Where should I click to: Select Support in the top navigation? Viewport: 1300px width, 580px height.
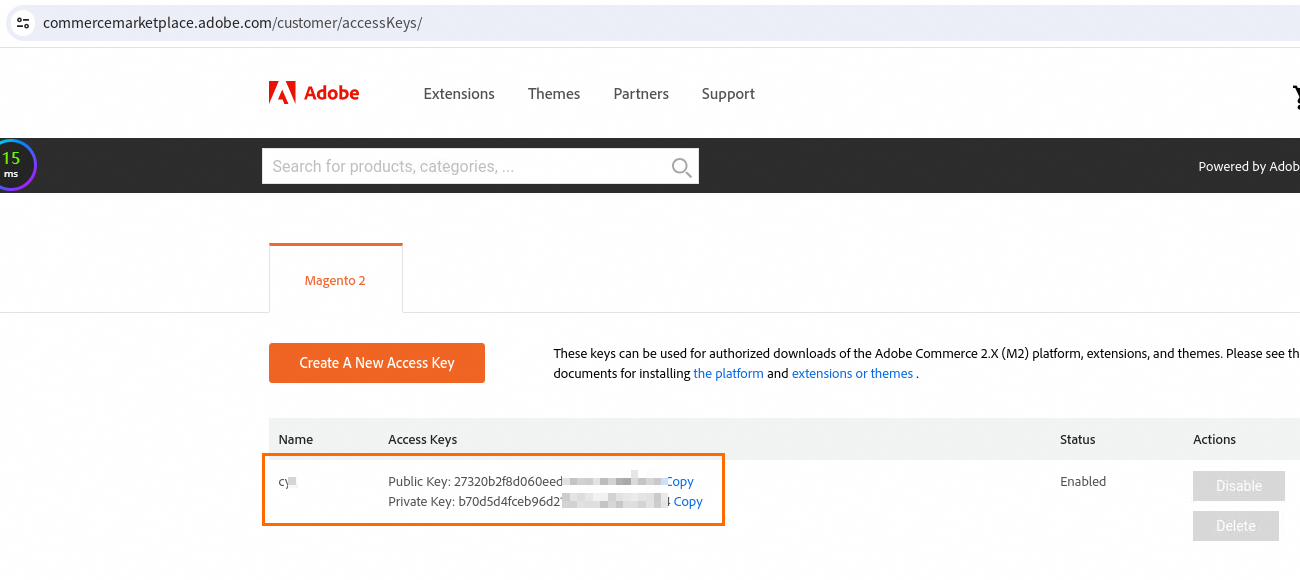[x=728, y=94]
